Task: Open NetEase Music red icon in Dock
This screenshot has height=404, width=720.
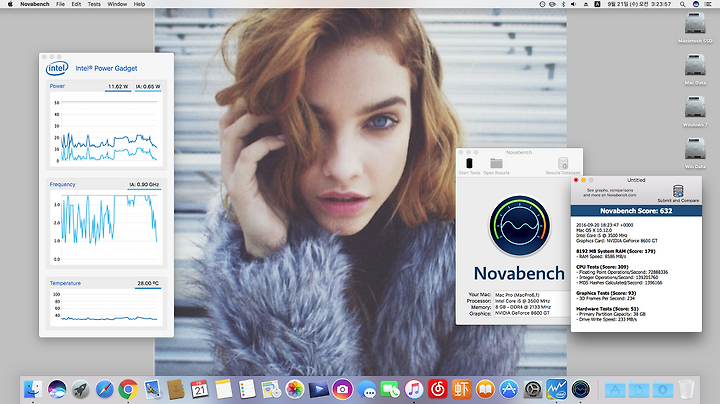Action: (438, 389)
